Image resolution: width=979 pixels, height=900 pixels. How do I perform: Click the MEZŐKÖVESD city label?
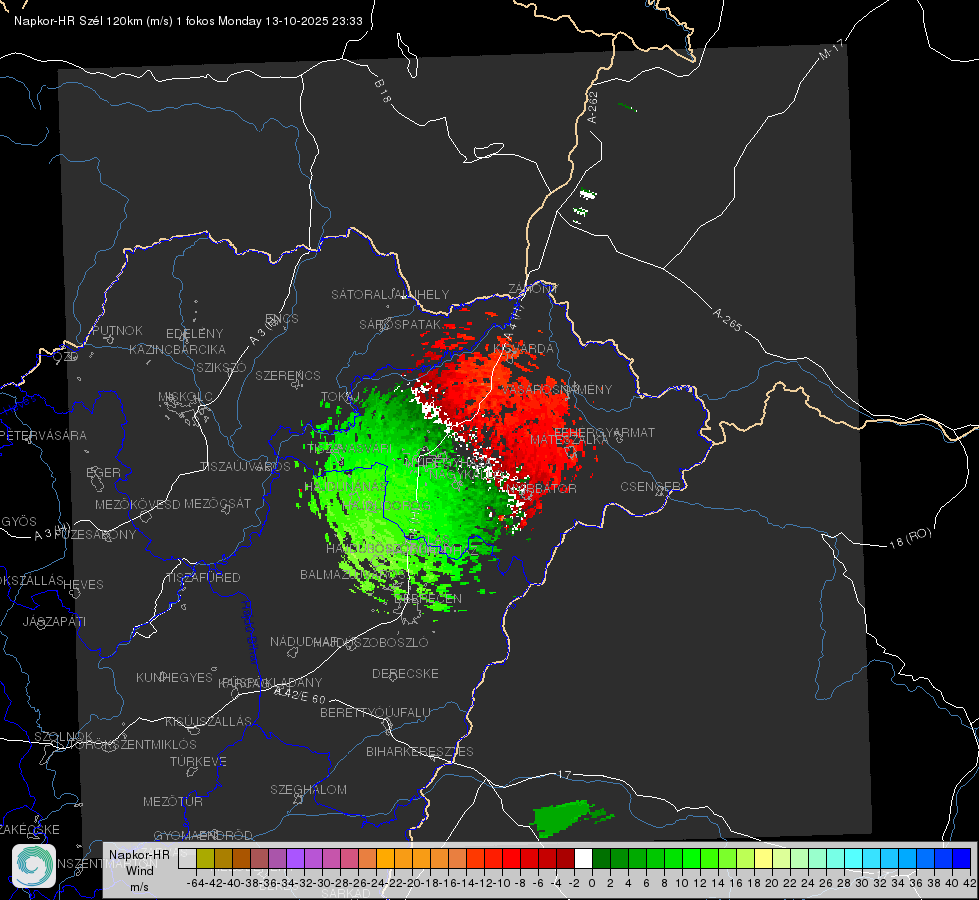point(137,504)
